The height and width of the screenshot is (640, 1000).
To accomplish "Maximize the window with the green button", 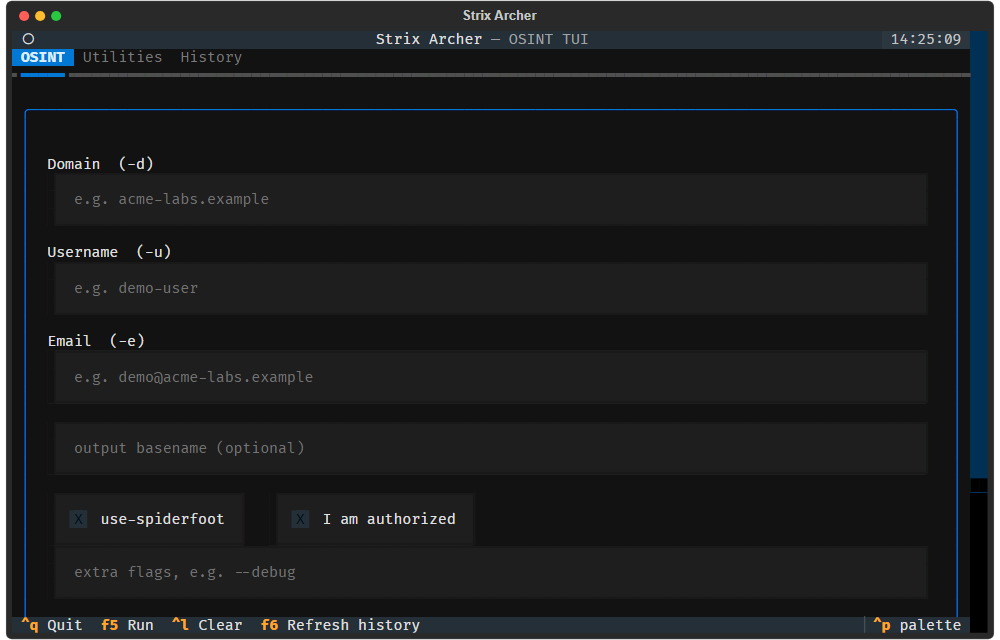I will tap(56, 16).
